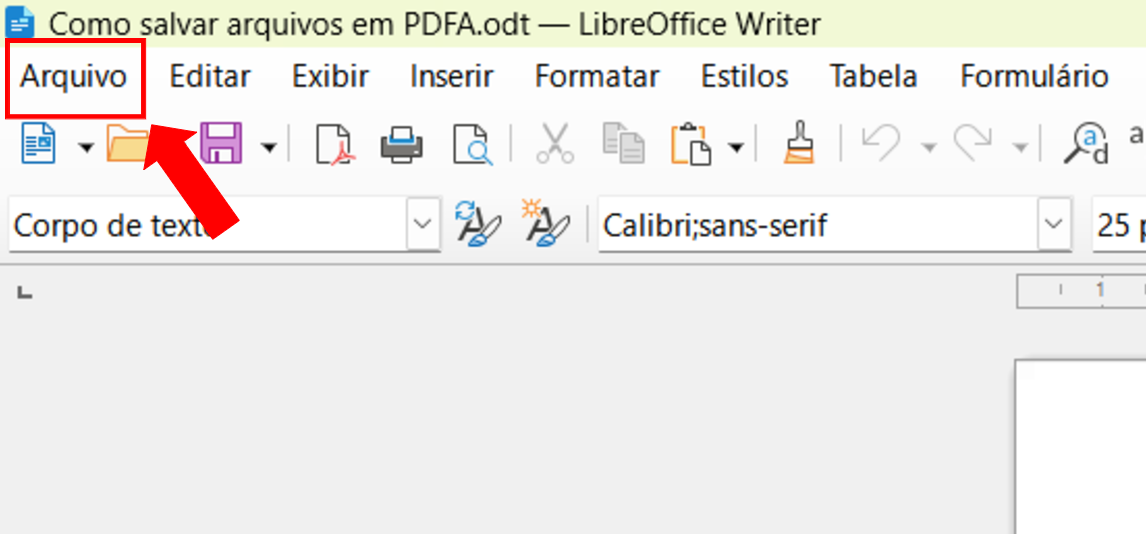Create new style from selection
1146x534 pixels.
[545, 224]
